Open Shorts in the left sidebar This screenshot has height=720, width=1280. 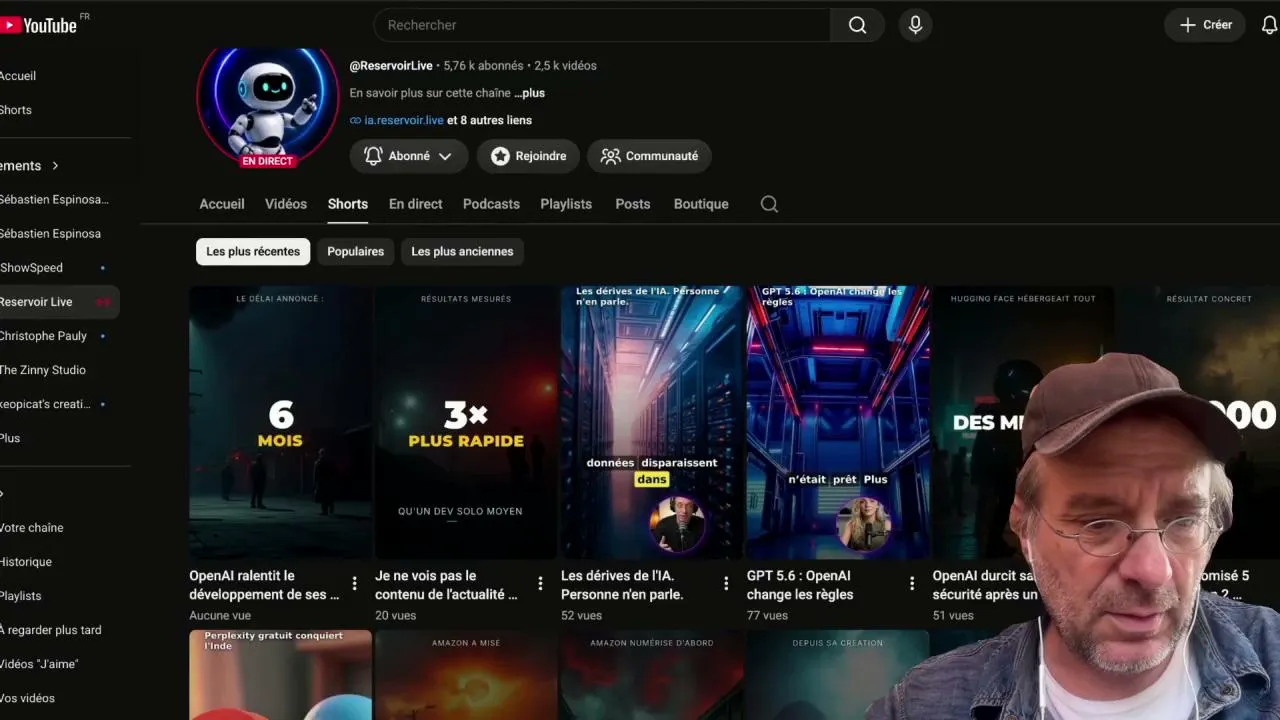coord(16,110)
